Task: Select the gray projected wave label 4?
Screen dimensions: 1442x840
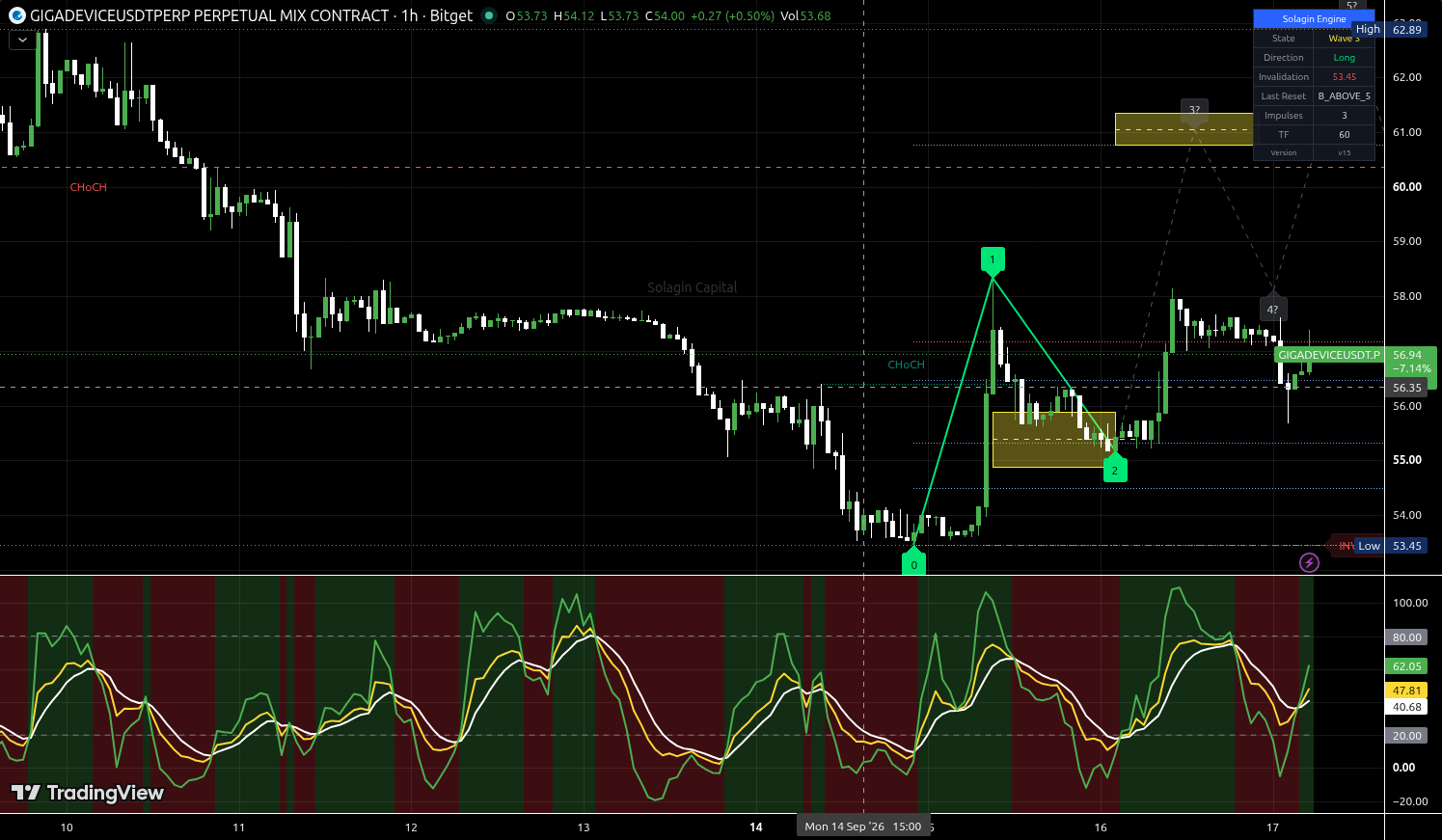Action: [1273, 309]
